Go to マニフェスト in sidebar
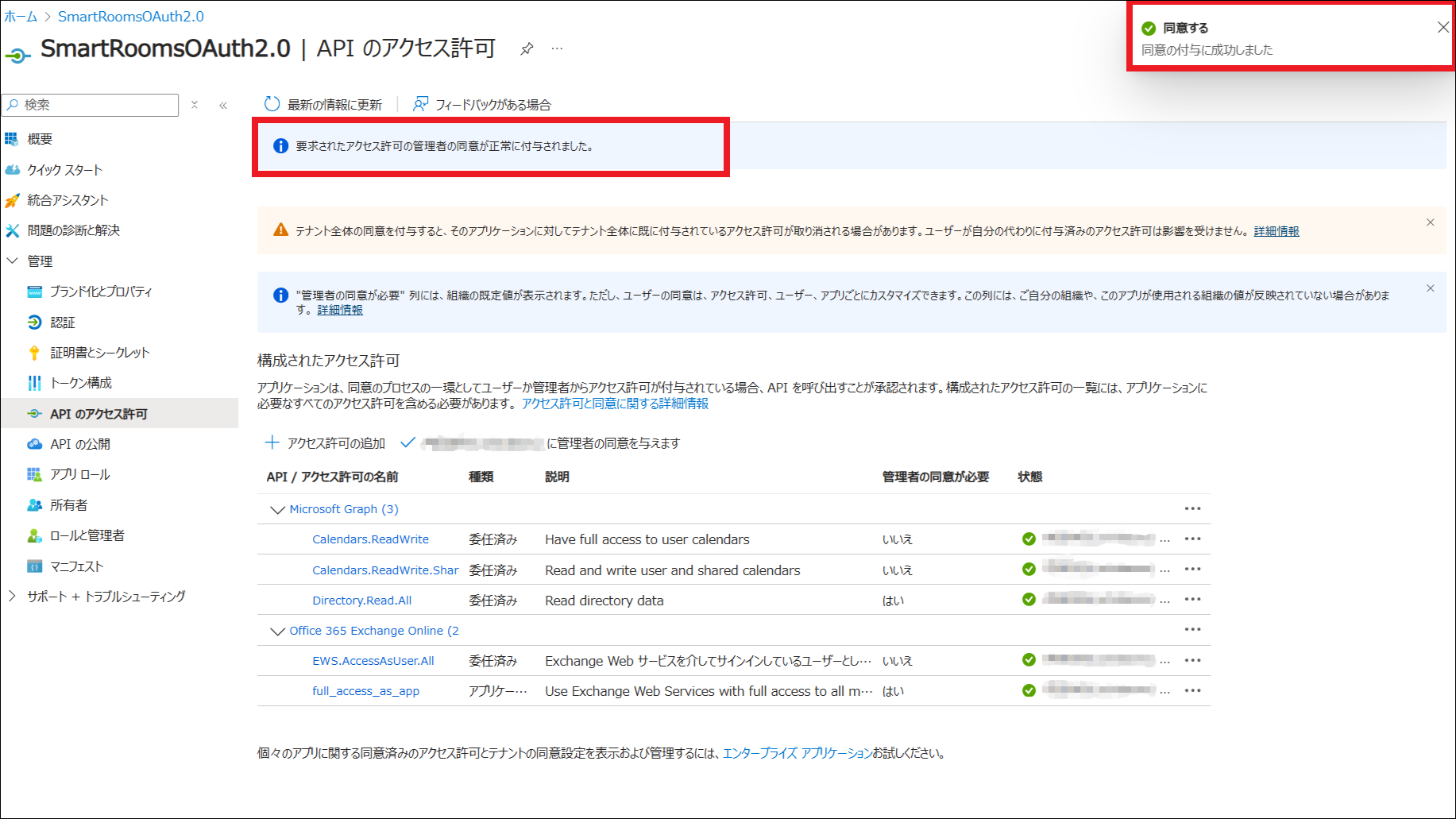Viewport: 1456px width, 819px height. pyautogui.click(x=76, y=566)
